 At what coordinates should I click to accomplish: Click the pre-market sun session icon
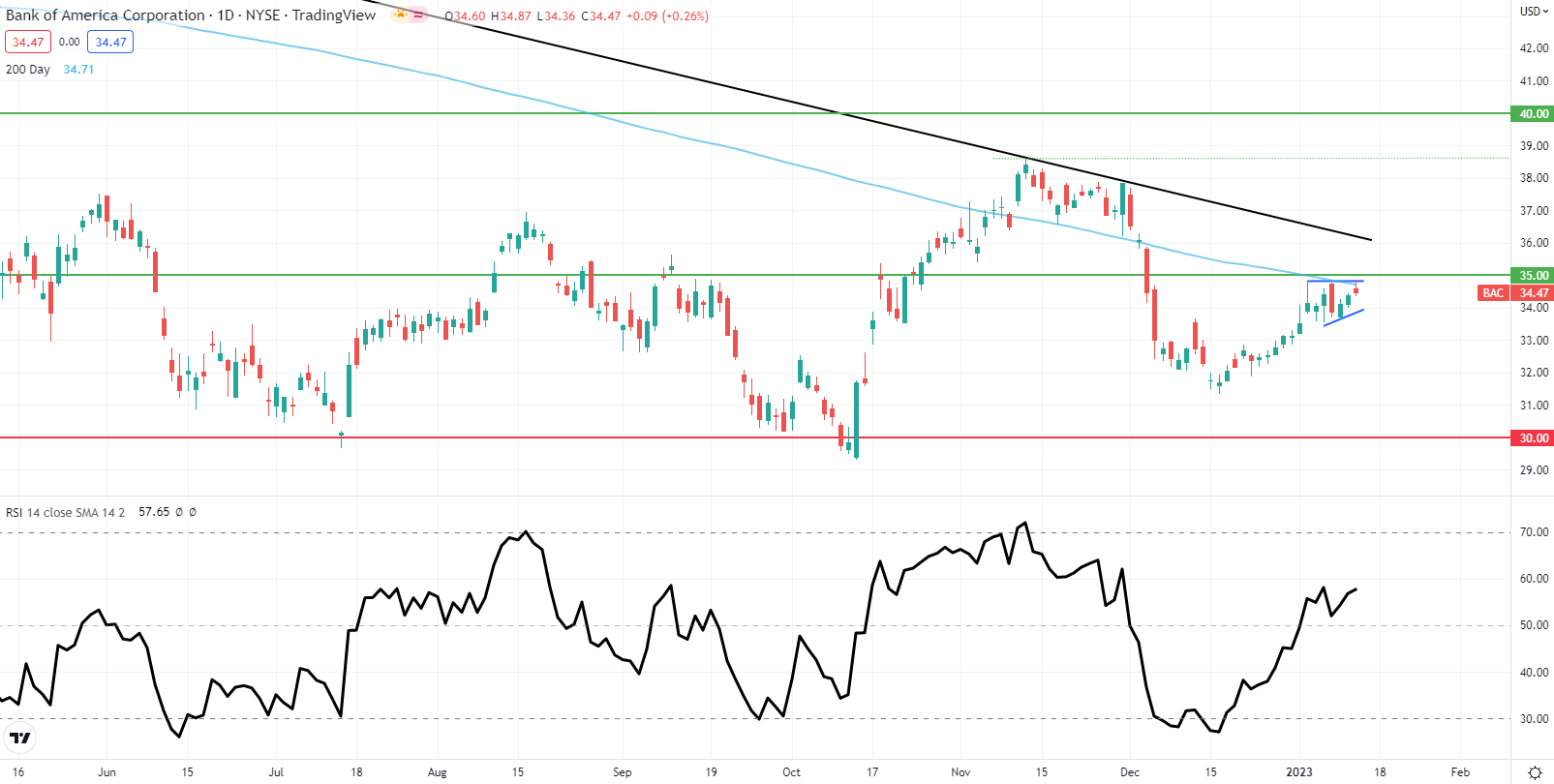click(x=400, y=15)
